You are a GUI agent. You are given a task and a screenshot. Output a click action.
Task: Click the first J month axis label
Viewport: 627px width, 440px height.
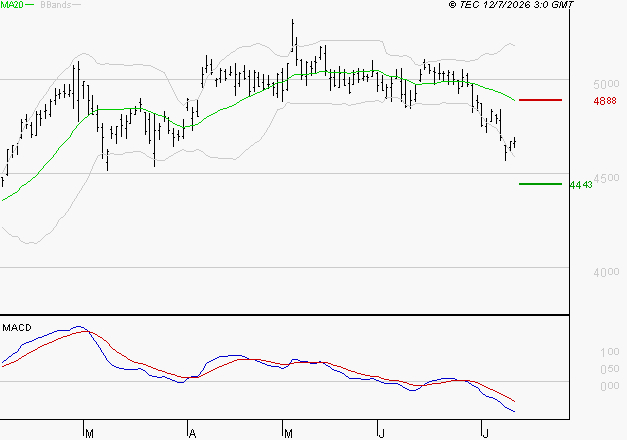[382, 434]
